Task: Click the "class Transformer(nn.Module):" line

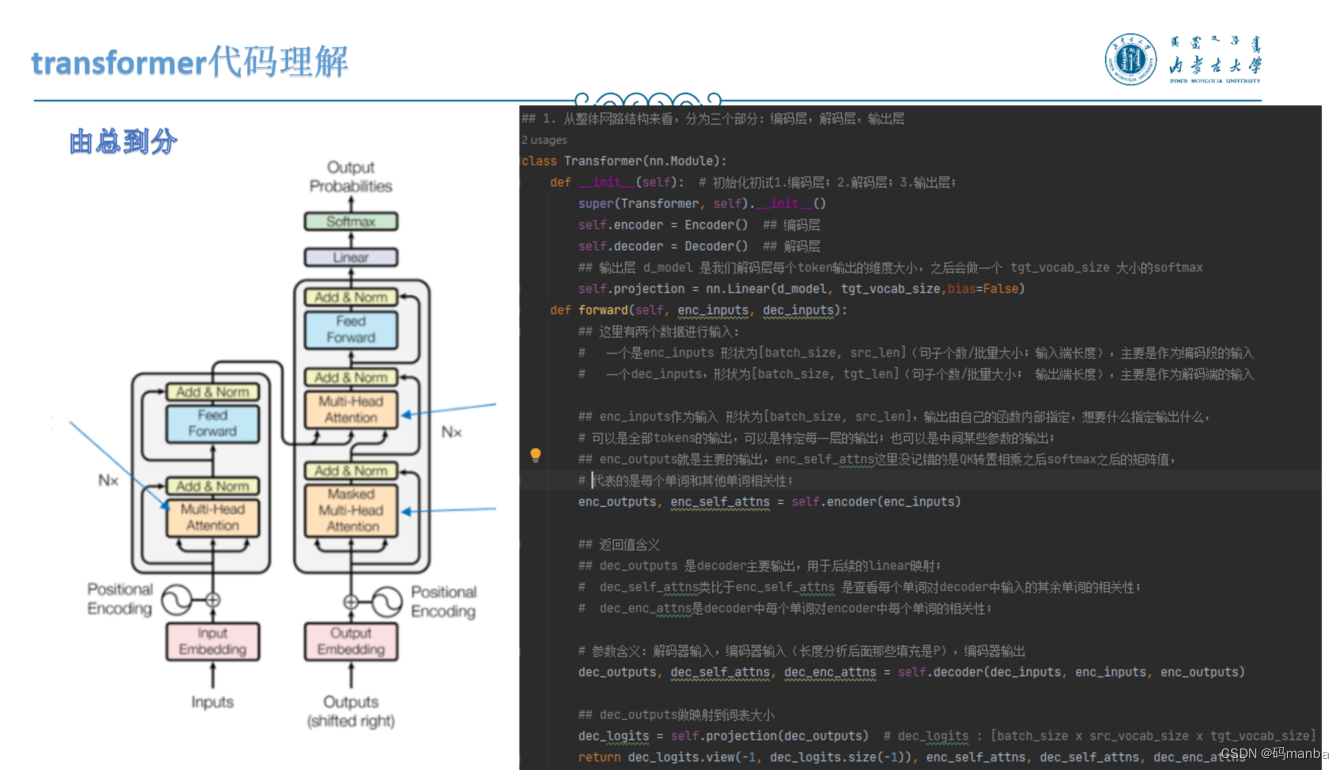Action: tap(625, 161)
